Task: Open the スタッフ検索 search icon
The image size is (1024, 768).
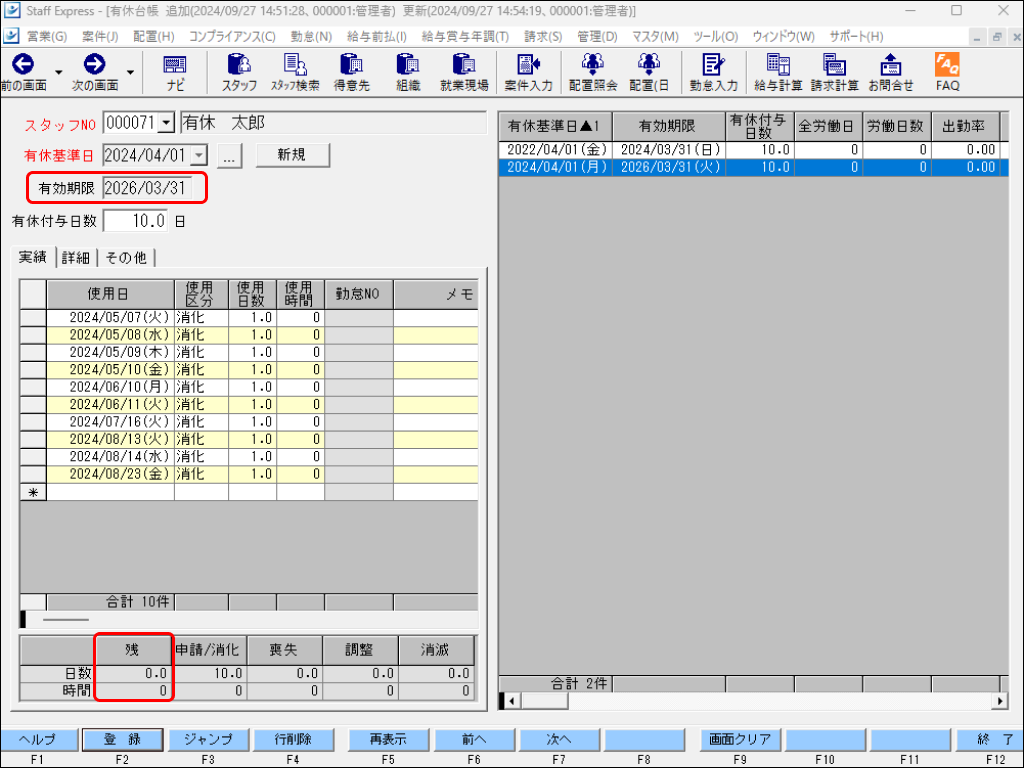Action: (x=295, y=72)
